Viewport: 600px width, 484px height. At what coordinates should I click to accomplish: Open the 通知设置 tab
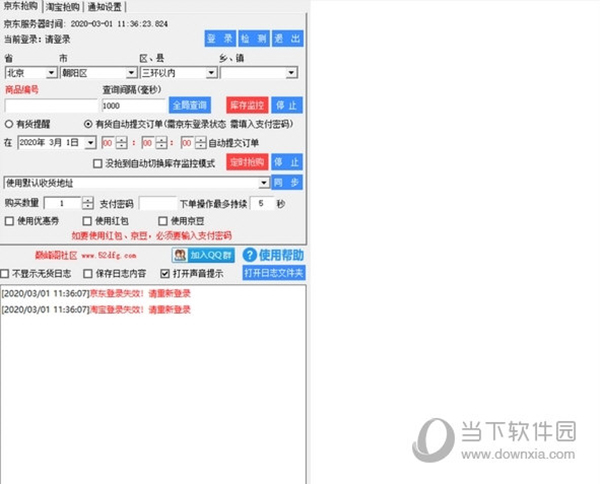tap(104, 7)
